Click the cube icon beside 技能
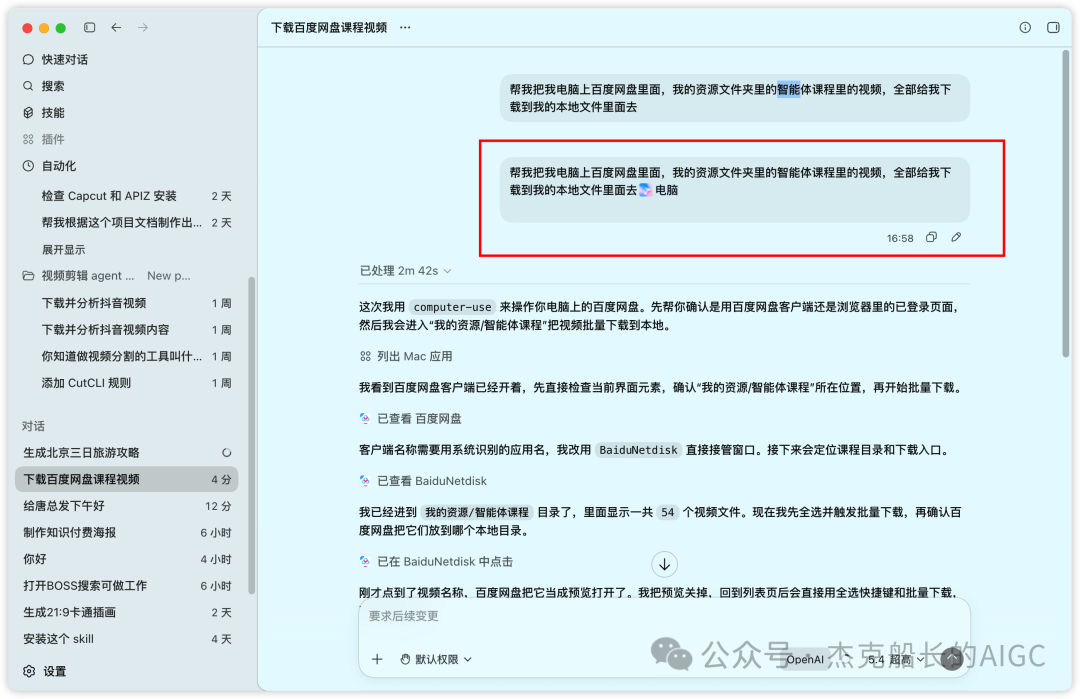This screenshot has width=1080, height=699. [28, 113]
